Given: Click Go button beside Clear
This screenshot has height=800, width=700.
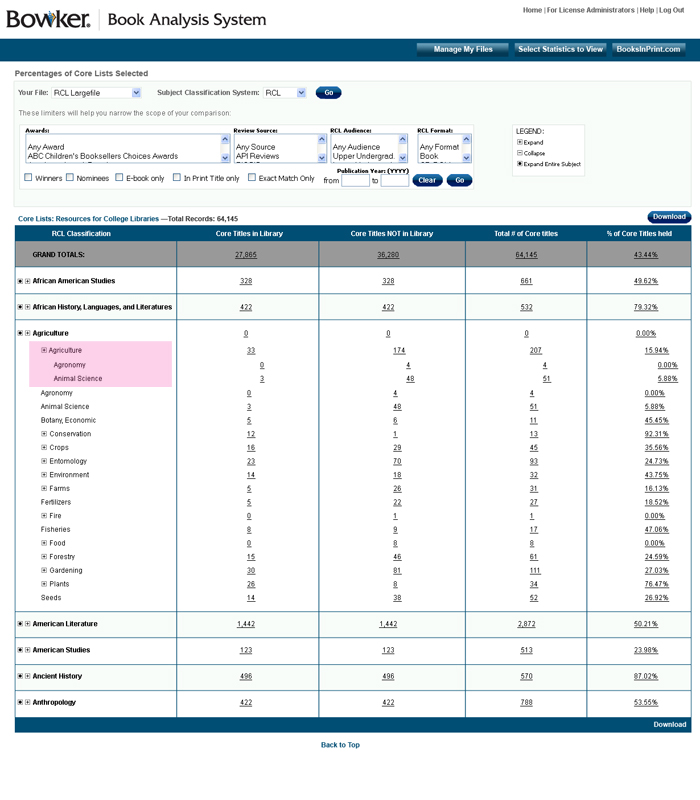Looking at the screenshot, I should click(x=459, y=180).
